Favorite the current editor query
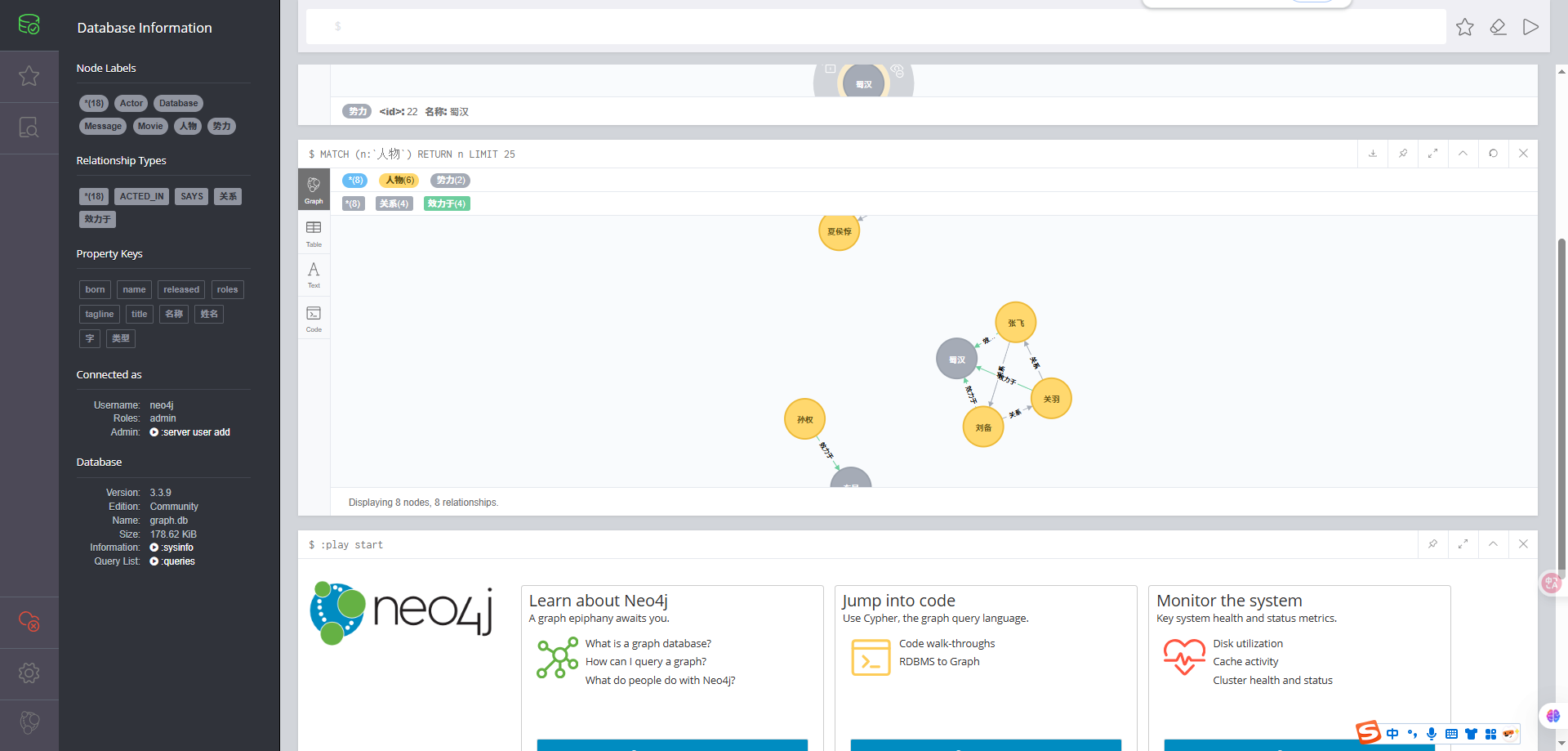The width and height of the screenshot is (1568, 751). click(1465, 27)
